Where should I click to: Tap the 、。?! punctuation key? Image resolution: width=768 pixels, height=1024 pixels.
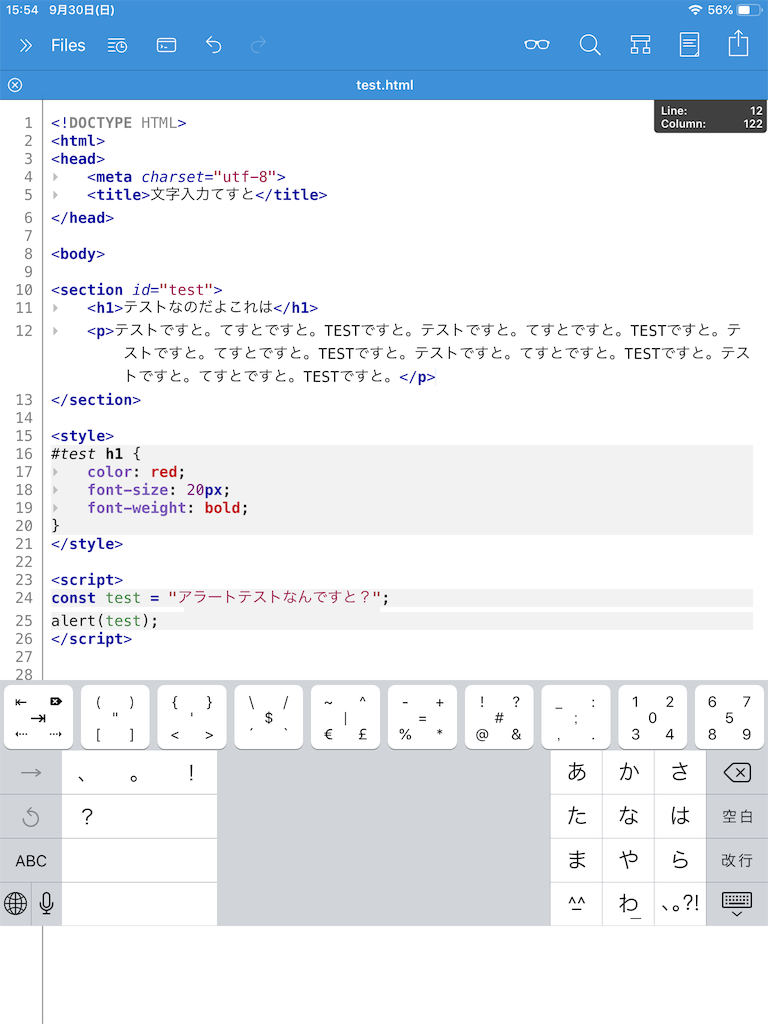pos(680,904)
